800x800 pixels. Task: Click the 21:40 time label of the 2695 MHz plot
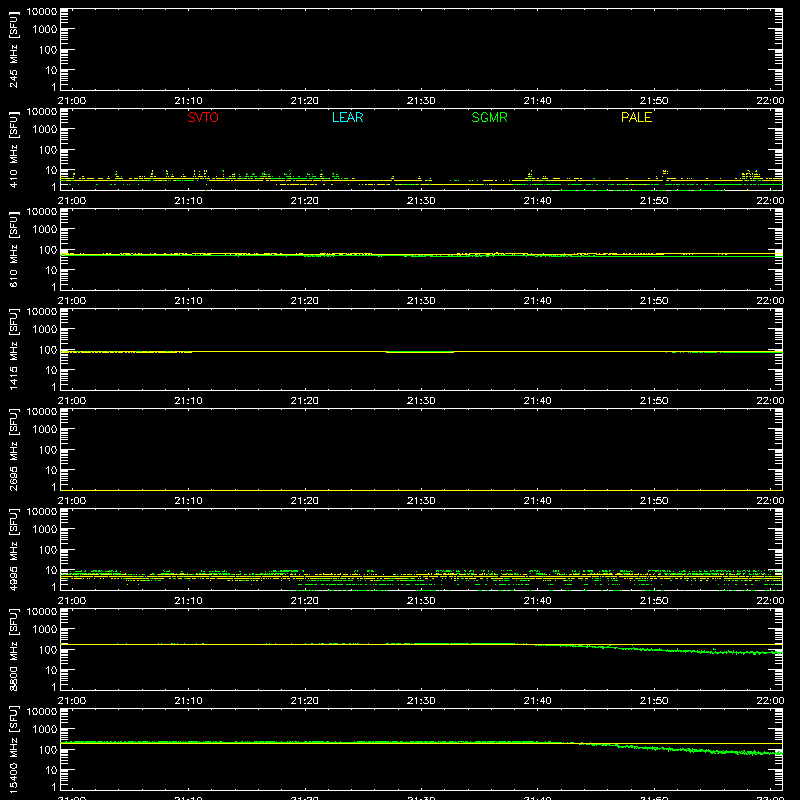(537, 501)
